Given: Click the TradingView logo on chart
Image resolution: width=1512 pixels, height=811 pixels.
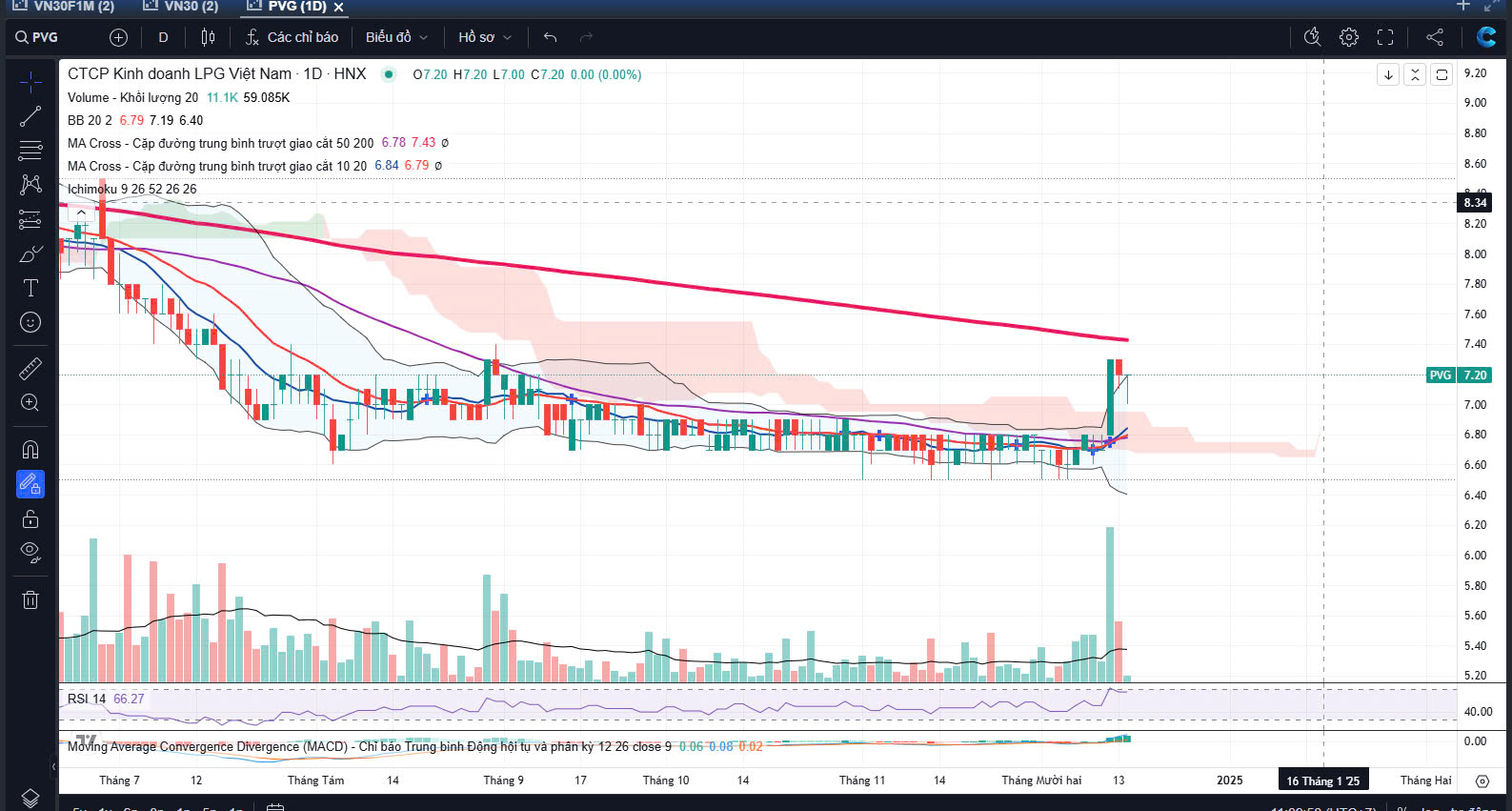Looking at the screenshot, I should (86, 740).
